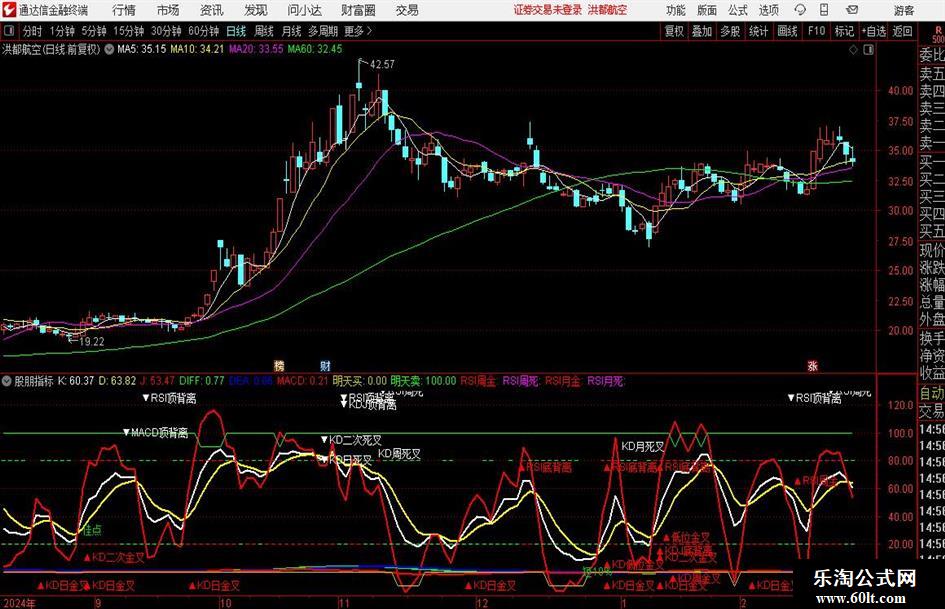
Task: Click the 涨 marker icon on chart
Action: pos(812,365)
